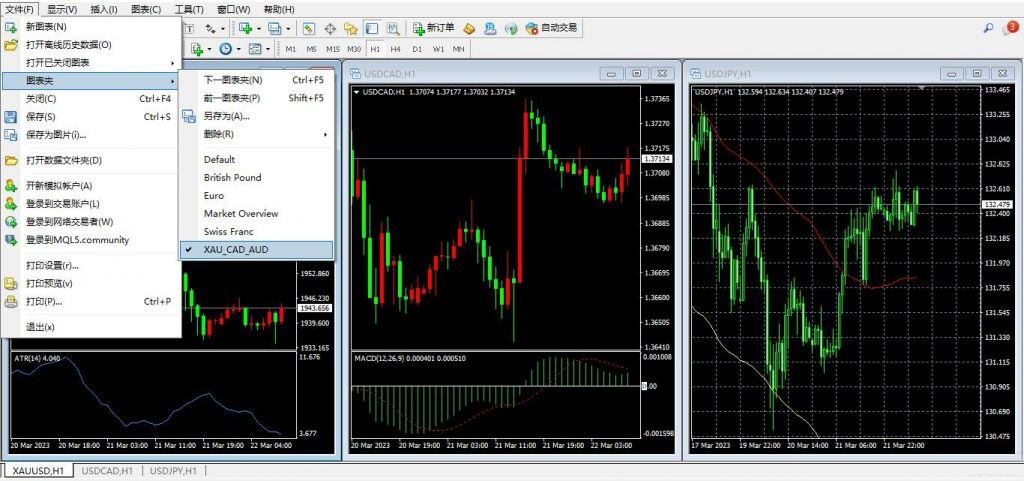Click the signals green globe icon
Viewport: 1024px width, 481px height.
(511, 29)
